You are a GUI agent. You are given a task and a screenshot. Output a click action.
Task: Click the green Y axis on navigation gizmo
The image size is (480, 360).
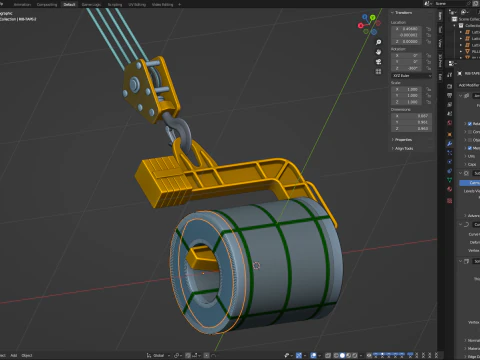click(373, 17)
